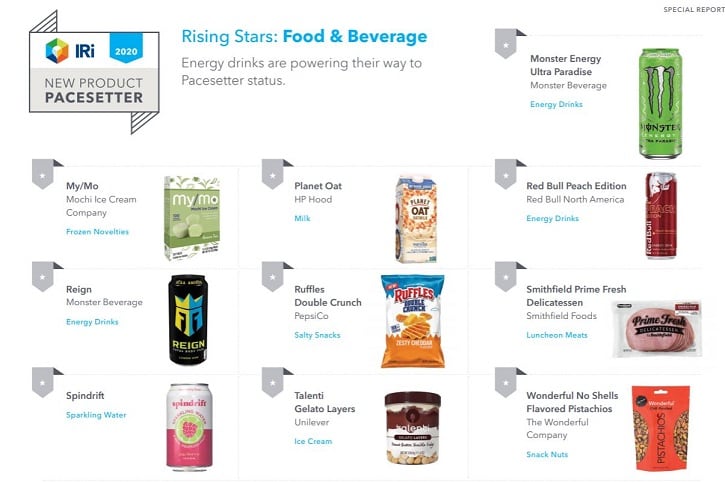Click the 2020 blue banner tag

tap(126, 49)
